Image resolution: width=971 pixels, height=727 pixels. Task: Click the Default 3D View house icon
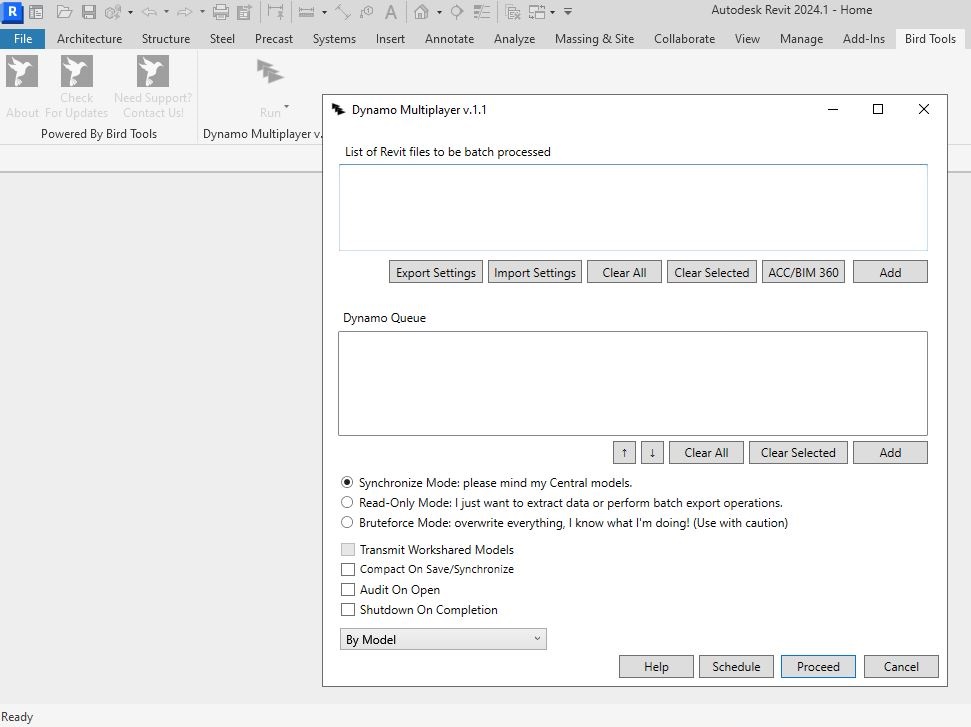click(x=422, y=12)
